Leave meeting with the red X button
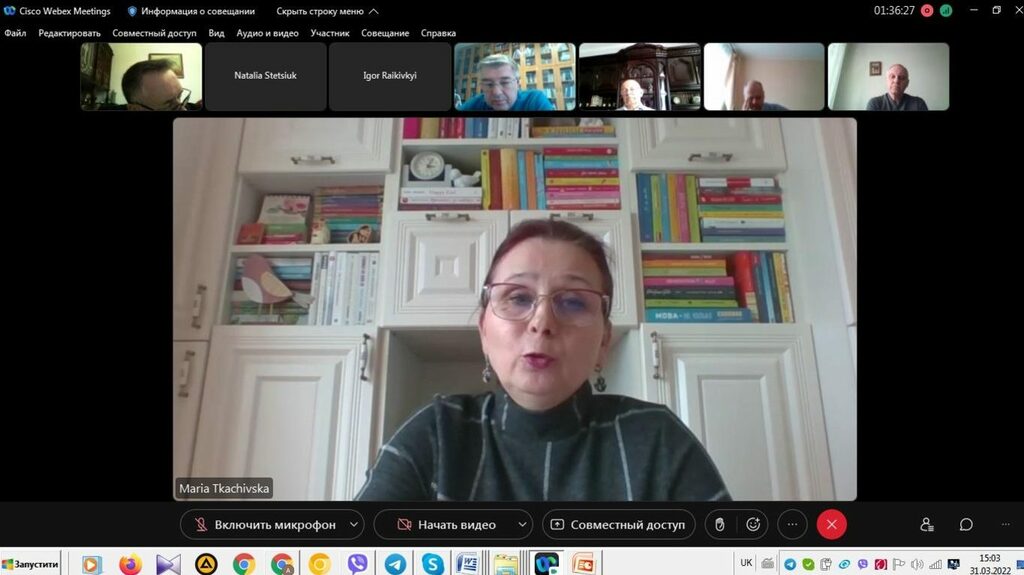This screenshot has height=575, width=1024. [831, 524]
